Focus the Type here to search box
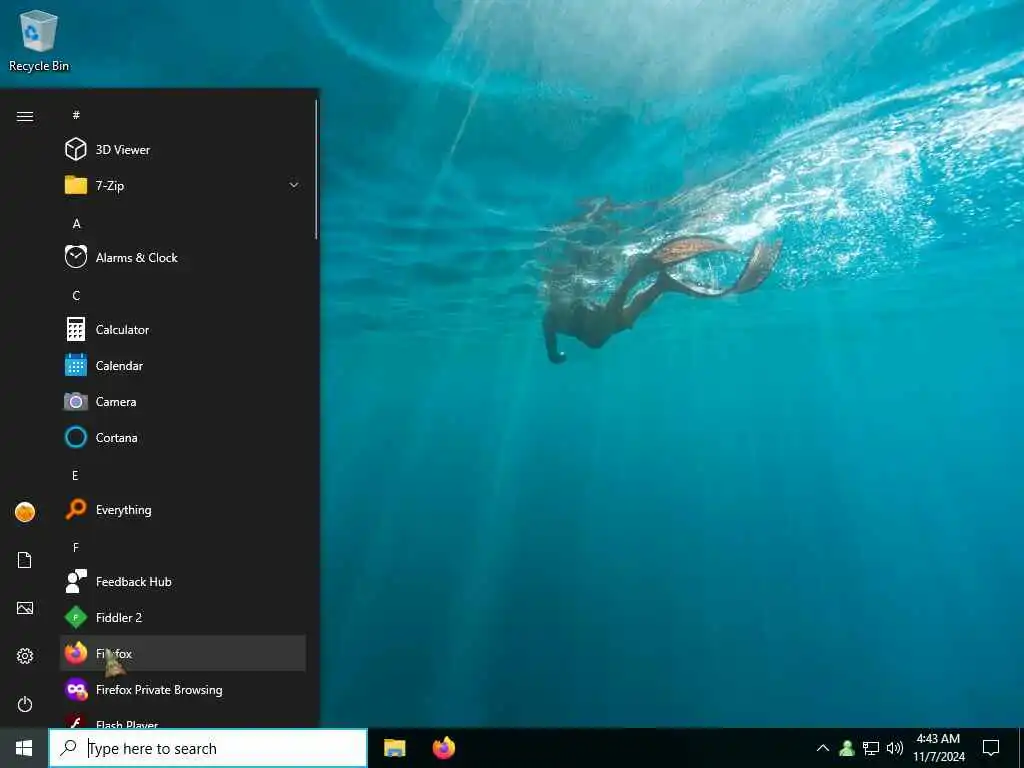The height and width of the screenshot is (768, 1024). coord(208,748)
